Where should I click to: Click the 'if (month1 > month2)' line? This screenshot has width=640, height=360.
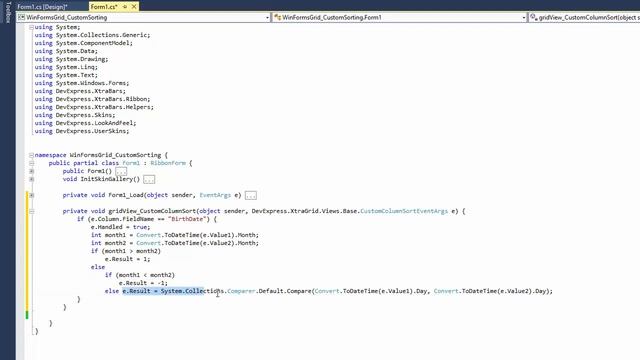126,251
